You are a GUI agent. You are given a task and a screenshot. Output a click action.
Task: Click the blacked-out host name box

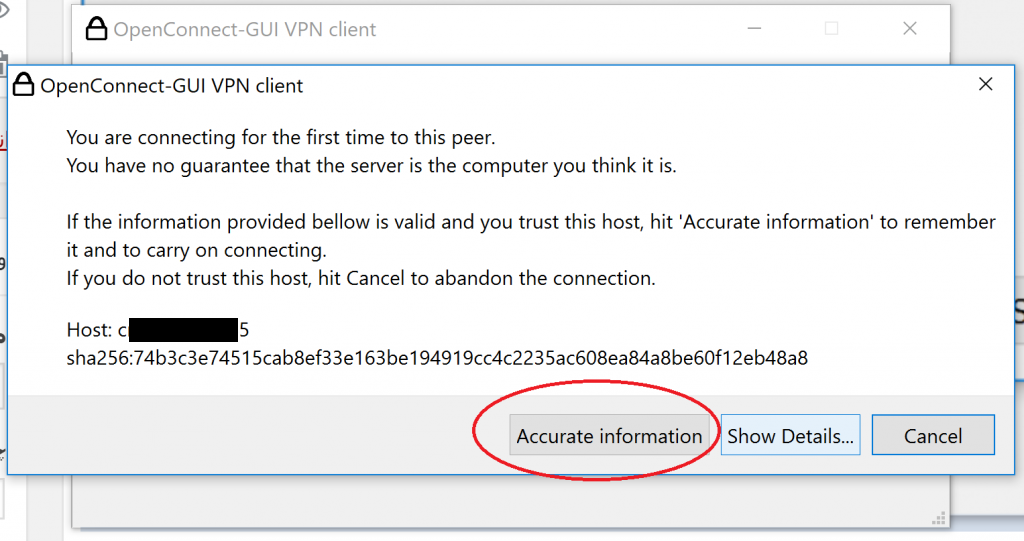183,330
